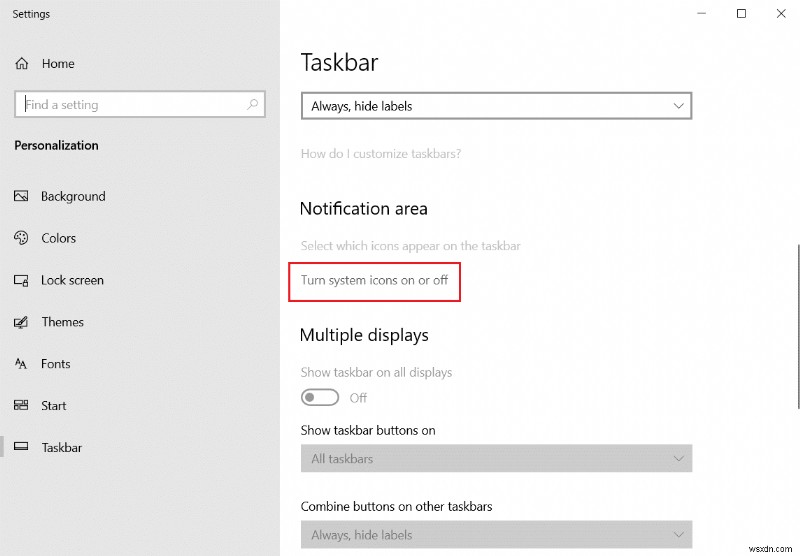
Task: Open 'Turn system icons on or off'
Action: [x=374, y=280]
